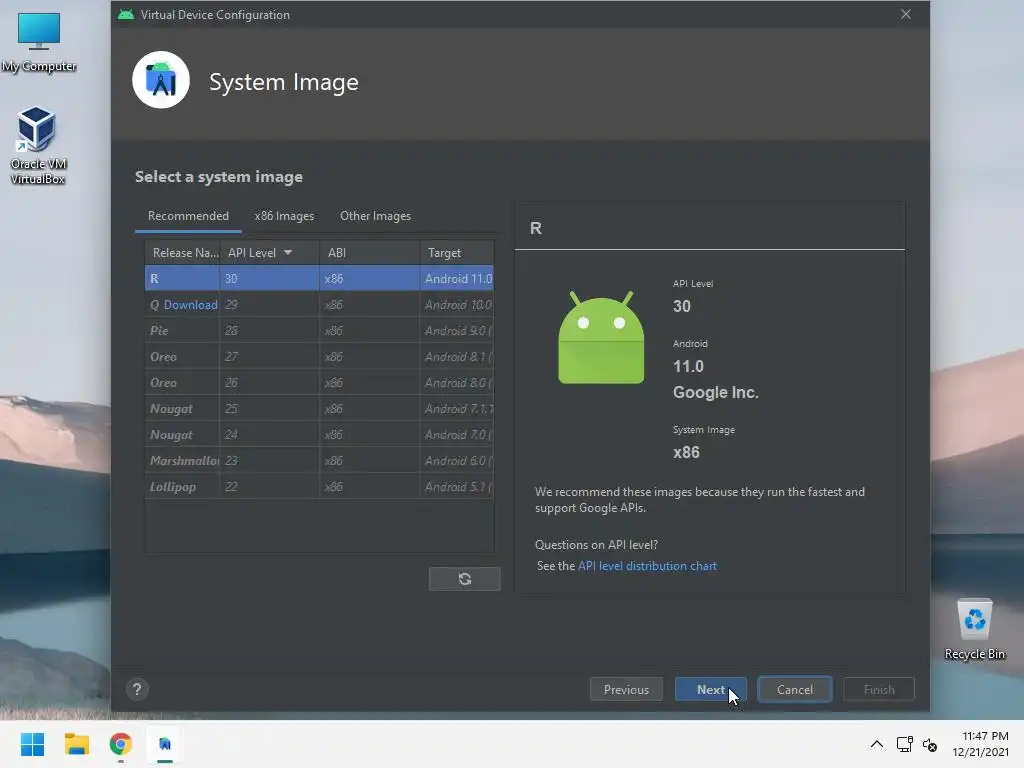Show hidden system tray icons
This screenshot has width=1024, height=768.
coord(876,744)
